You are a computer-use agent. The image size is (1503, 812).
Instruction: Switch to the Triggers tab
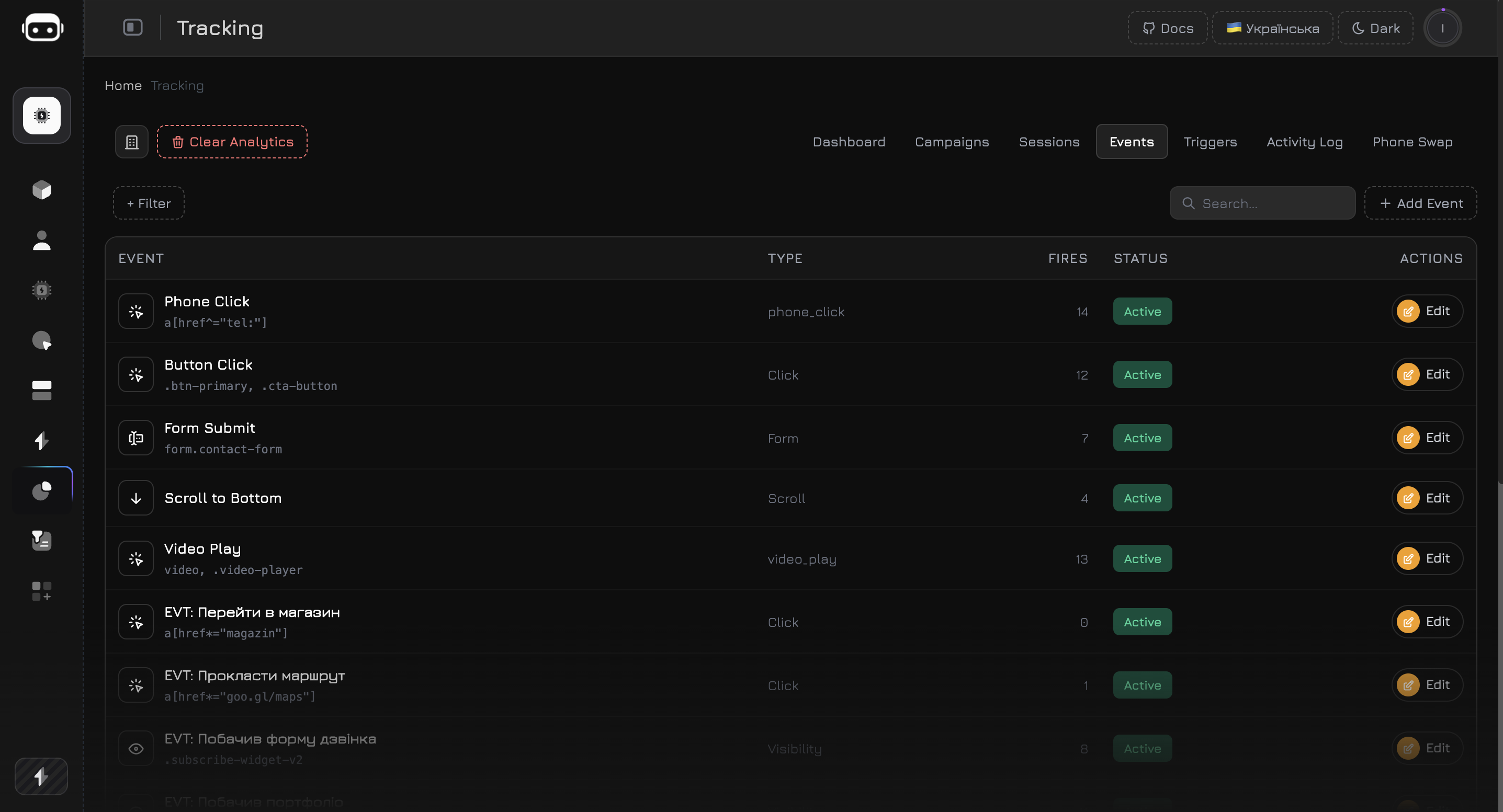[x=1210, y=142]
